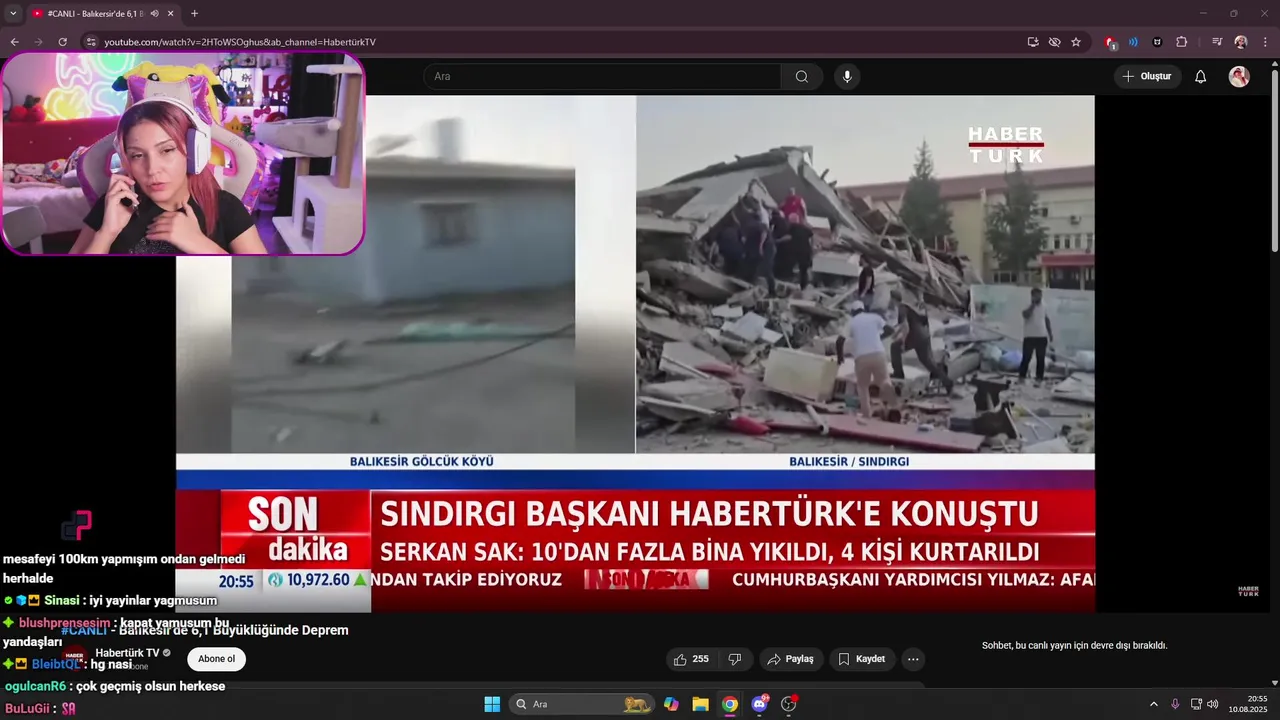Click the page vertical scrollbar
Viewport: 1280px width, 720px height.
1275,160
